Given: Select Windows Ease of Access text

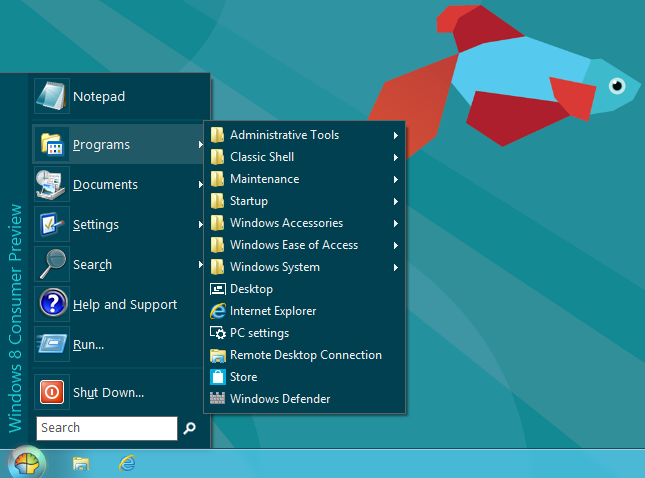Looking at the screenshot, I should pos(294,245).
